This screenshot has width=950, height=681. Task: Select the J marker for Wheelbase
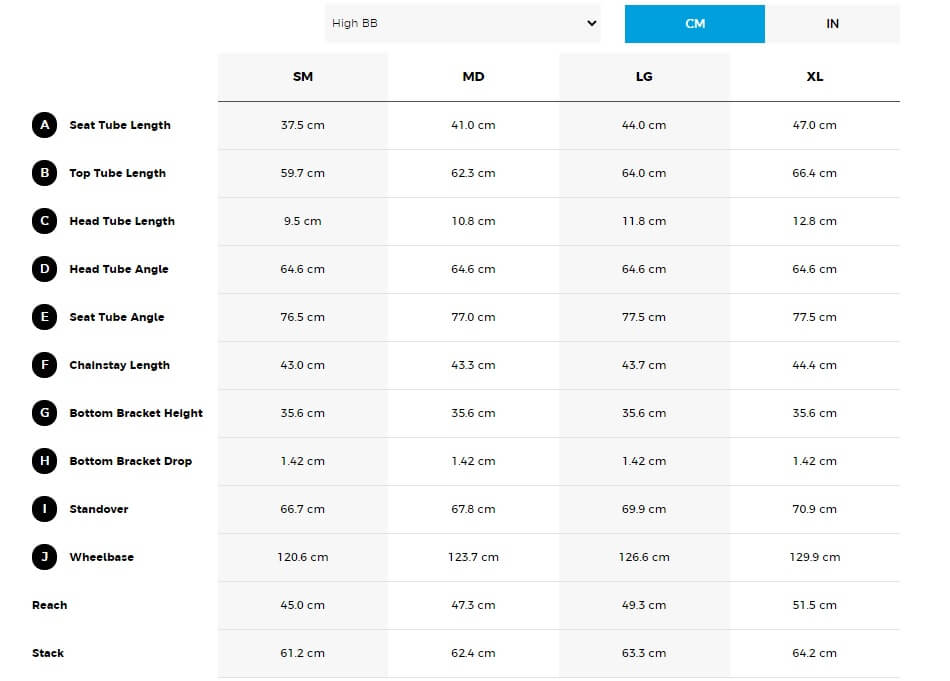pyautogui.click(x=44, y=557)
